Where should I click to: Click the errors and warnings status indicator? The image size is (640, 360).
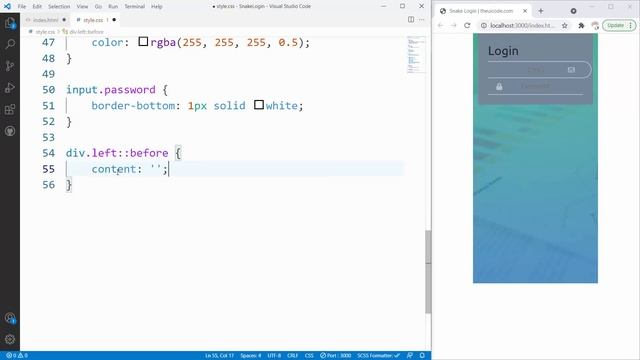pos(17,356)
